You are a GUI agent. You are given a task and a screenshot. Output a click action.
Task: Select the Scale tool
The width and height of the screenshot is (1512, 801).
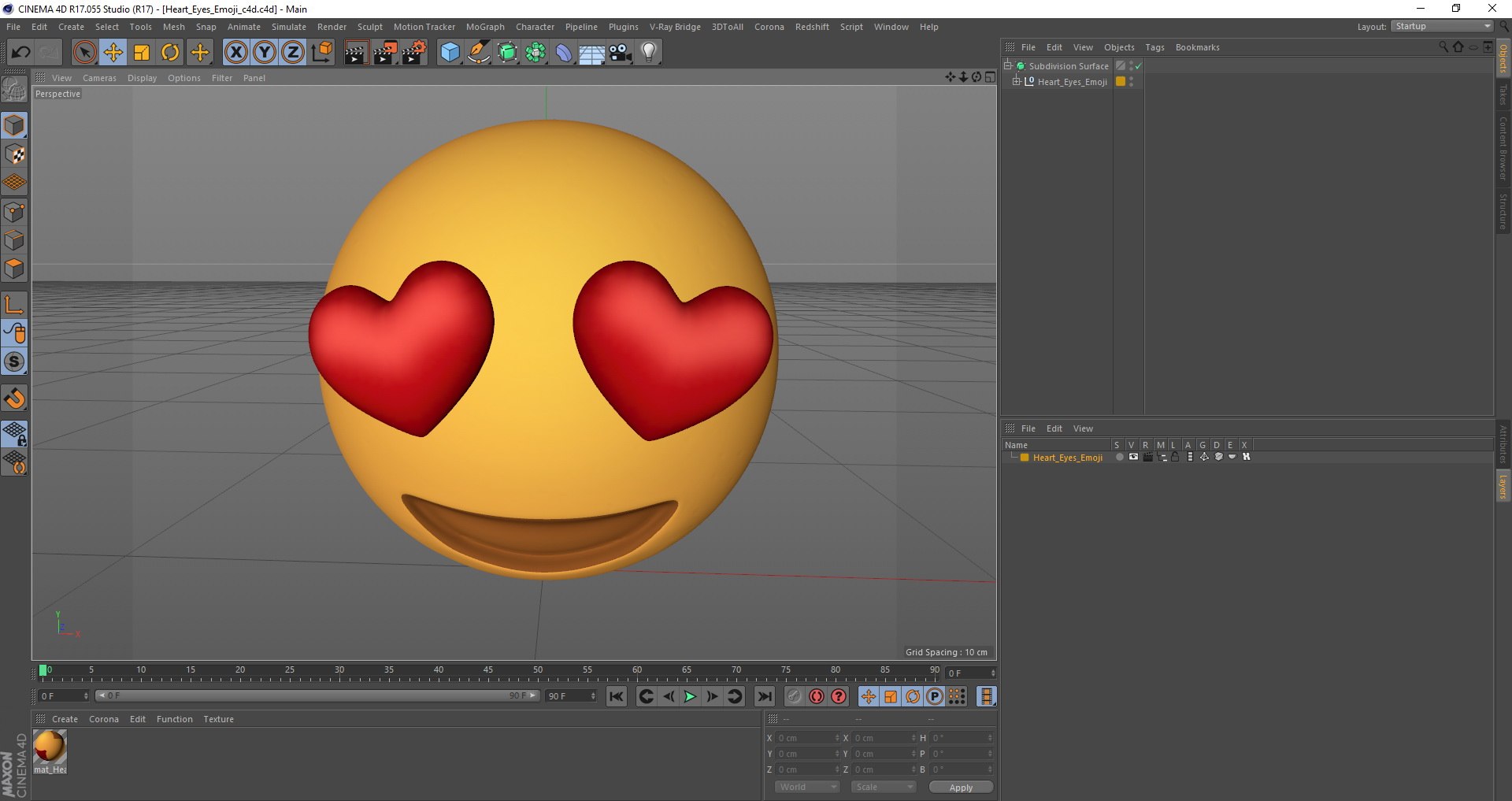pos(142,53)
